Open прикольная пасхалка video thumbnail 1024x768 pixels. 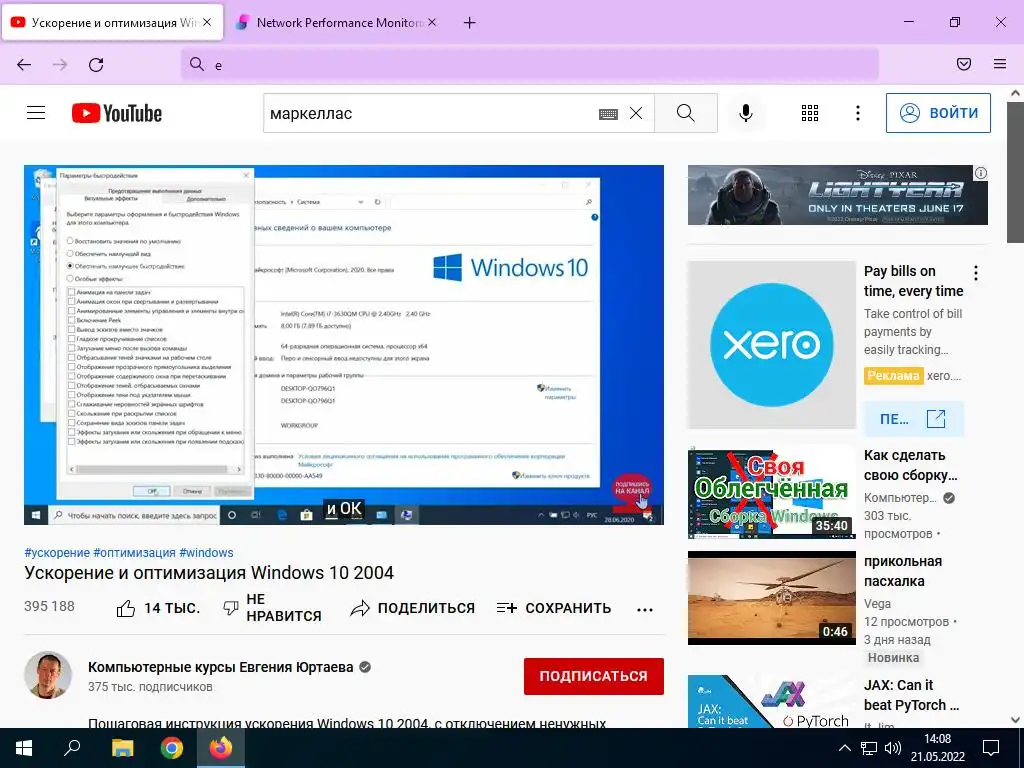[x=771, y=598]
